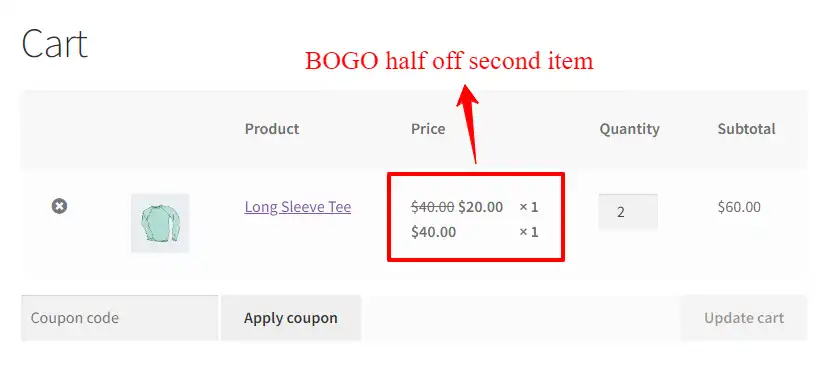Click the red BOGO half off annotation text
The width and height of the screenshot is (825, 372).
coord(449,61)
